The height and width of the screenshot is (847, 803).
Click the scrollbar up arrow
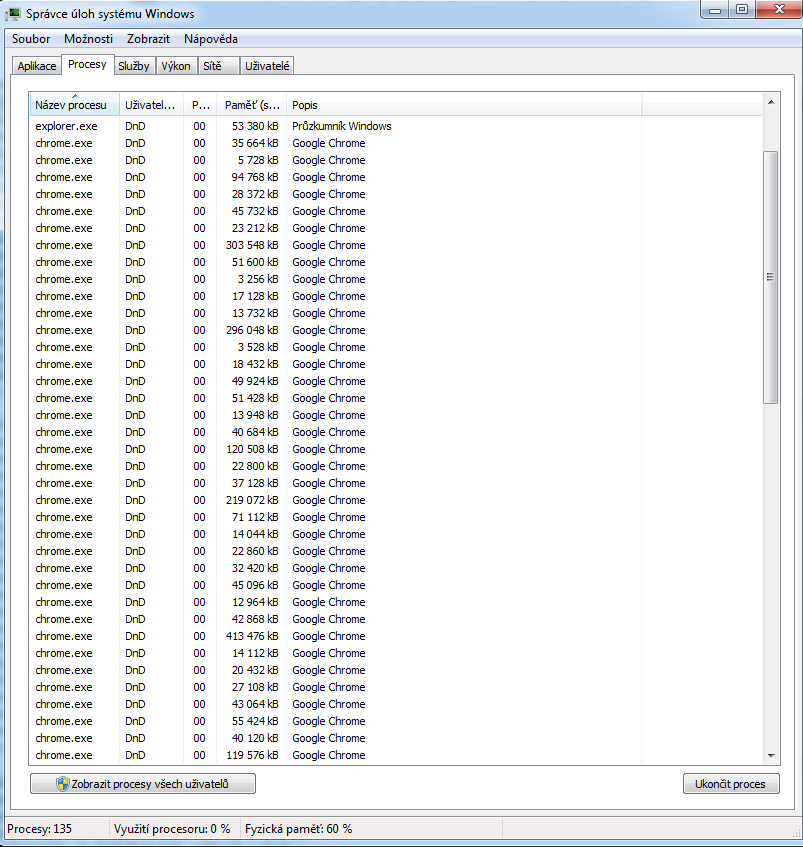(771, 102)
